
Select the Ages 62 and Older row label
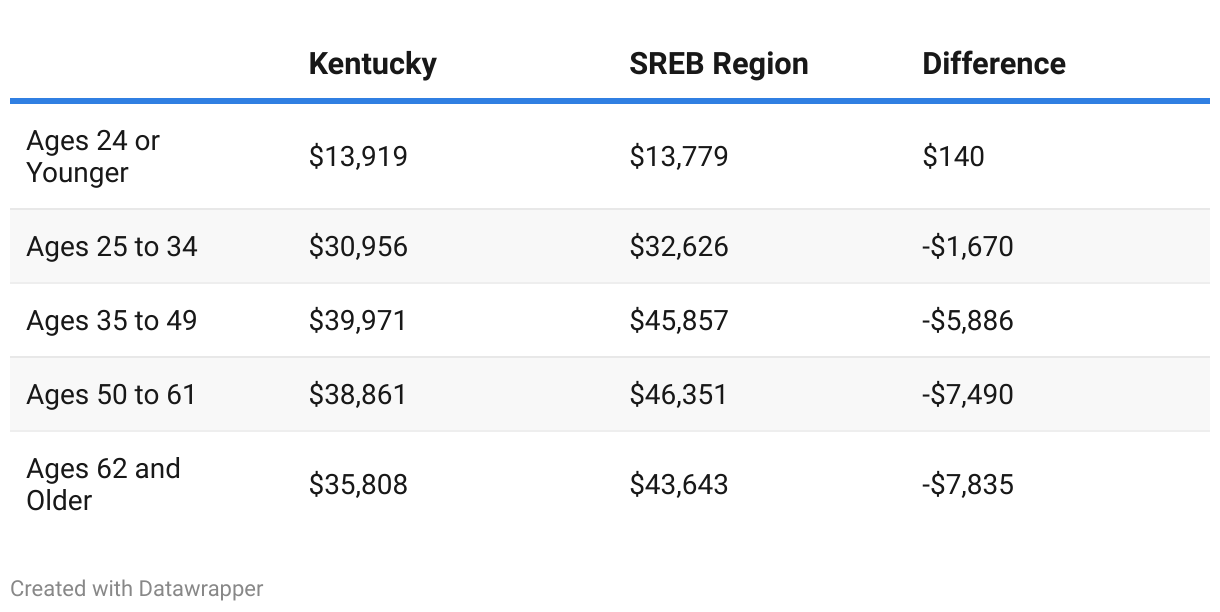[x=103, y=484]
